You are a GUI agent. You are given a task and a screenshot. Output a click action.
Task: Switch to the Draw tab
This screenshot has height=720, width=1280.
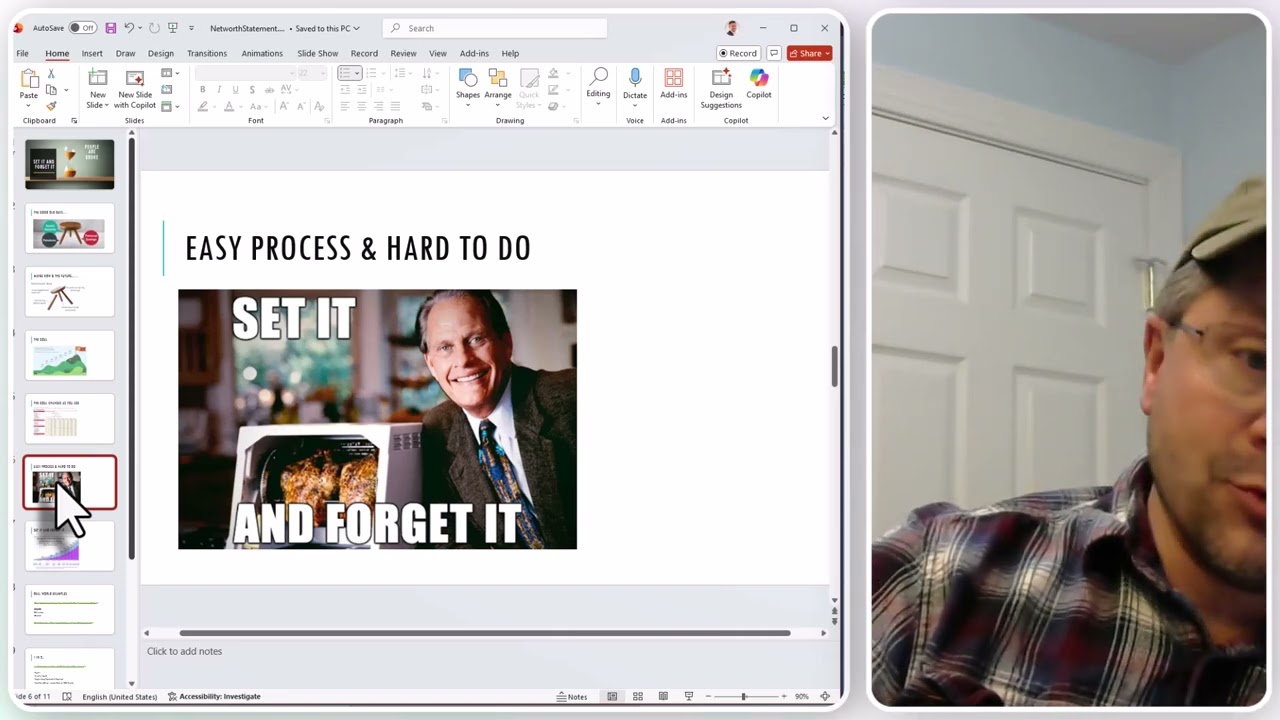125,53
